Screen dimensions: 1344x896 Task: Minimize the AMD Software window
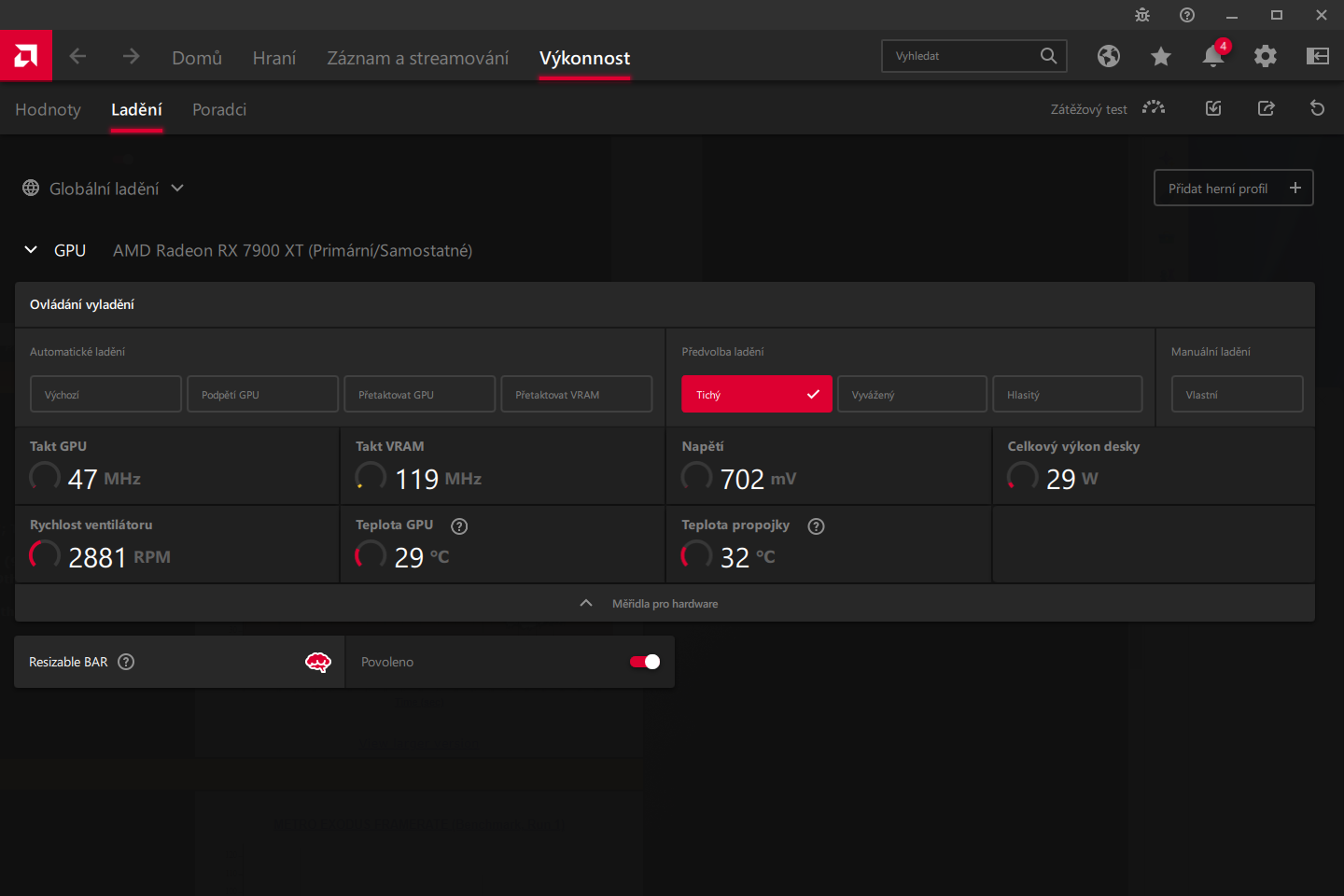pos(1232,15)
